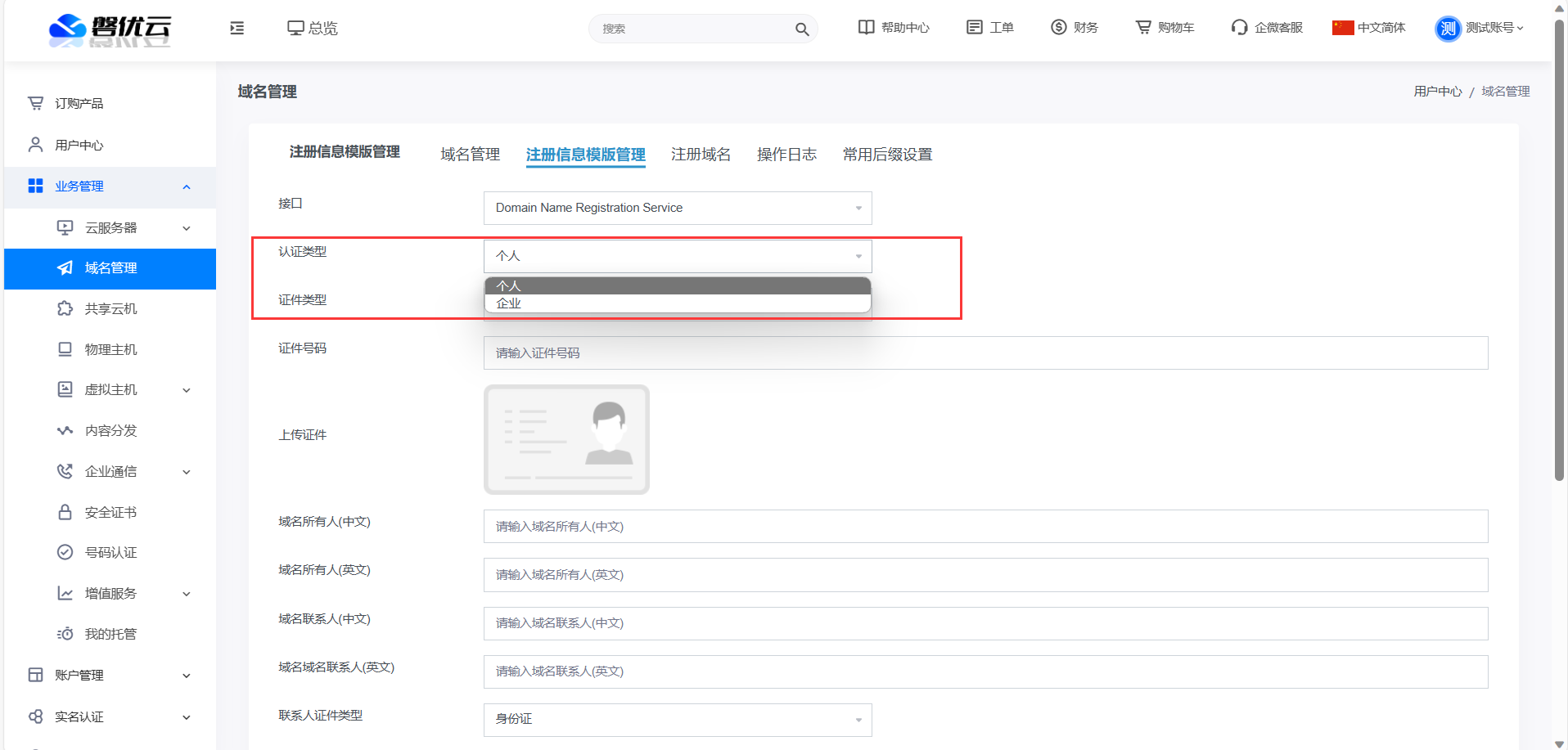Expand the 云服务器 sidebar submenu
The width and height of the screenshot is (1568, 750).
[187, 228]
